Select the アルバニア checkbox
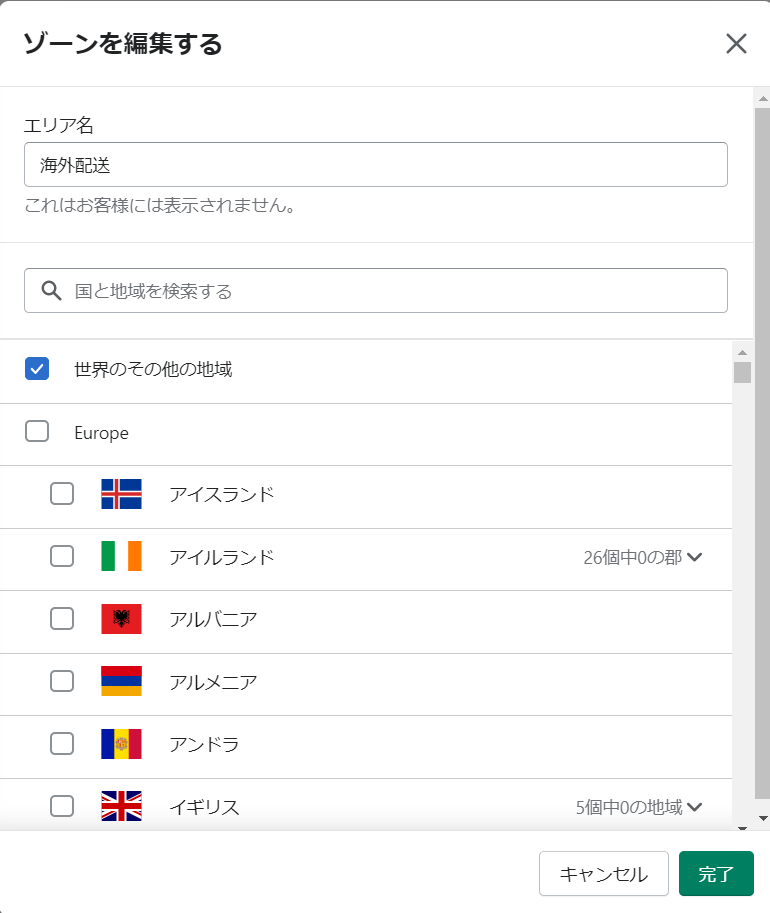This screenshot has width=770, height=913. pyautogui.click(x=62, y=619)
